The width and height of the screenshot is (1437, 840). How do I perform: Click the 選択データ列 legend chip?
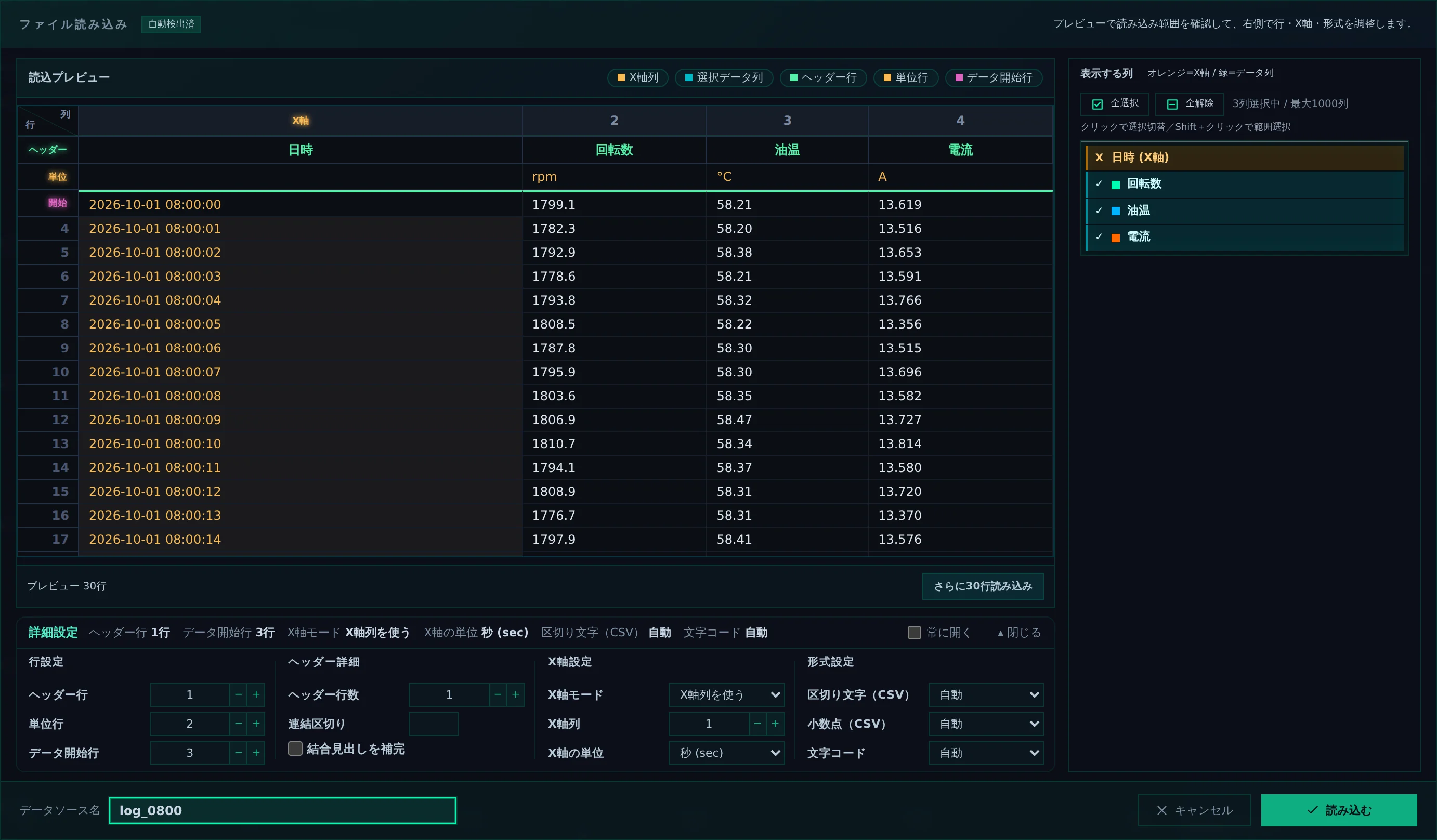(724, 77)
